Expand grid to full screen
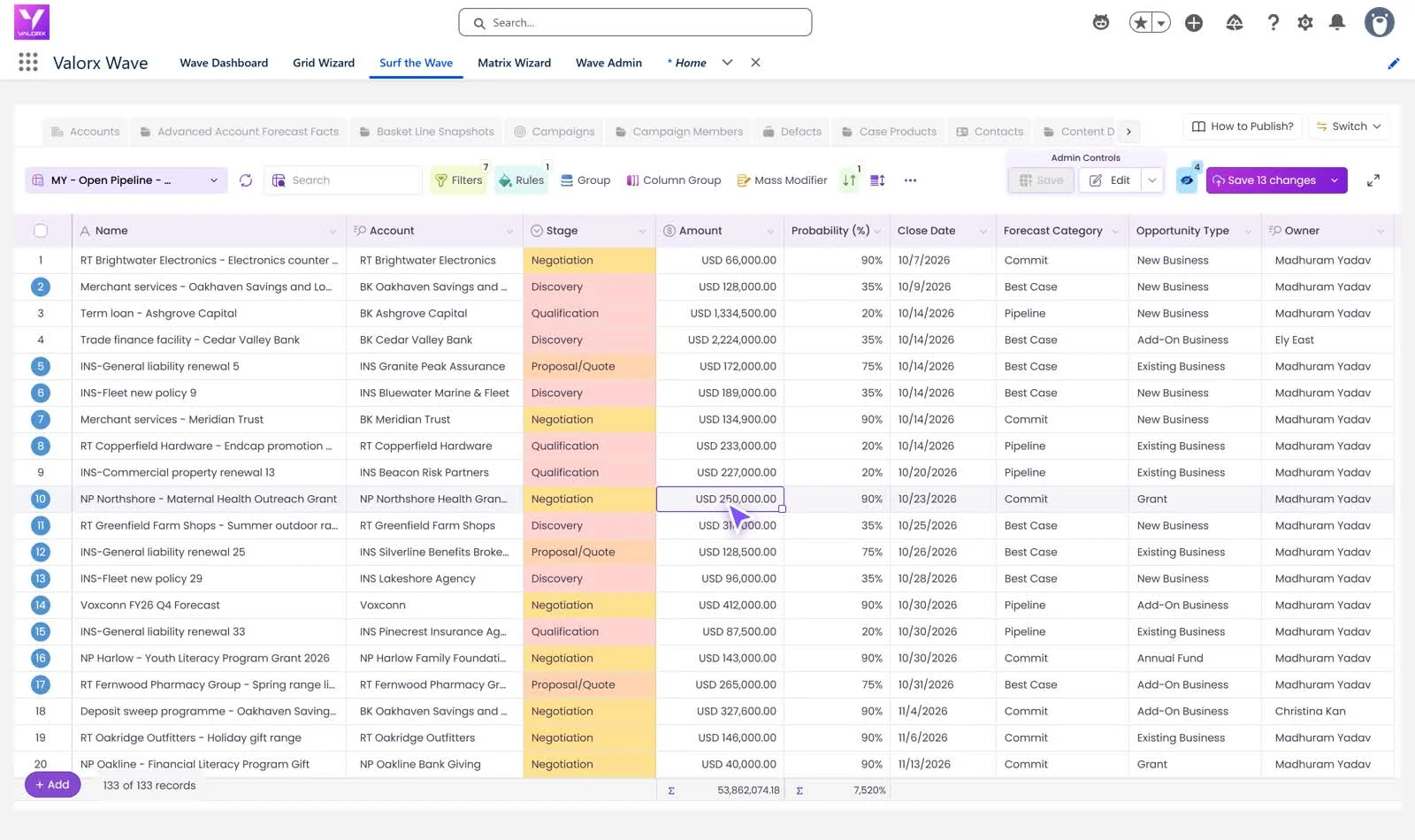Viewport: 1415px width, 840px height. [x=1373, y=180]
